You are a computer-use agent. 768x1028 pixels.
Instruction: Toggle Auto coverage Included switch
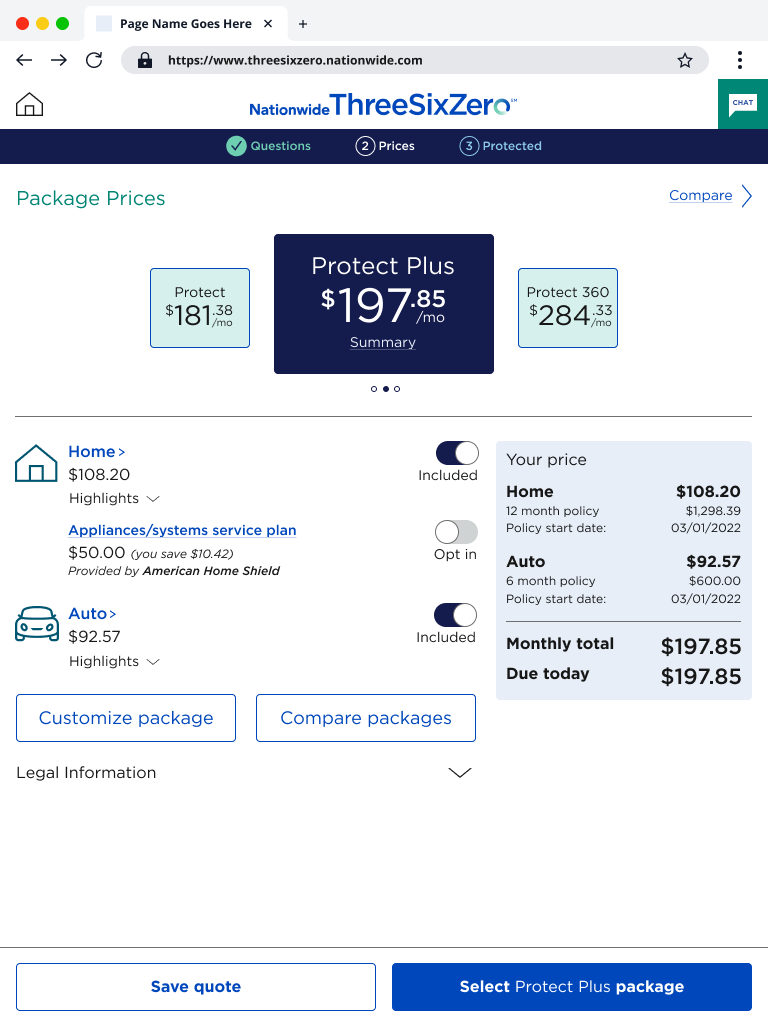(455, 615)
